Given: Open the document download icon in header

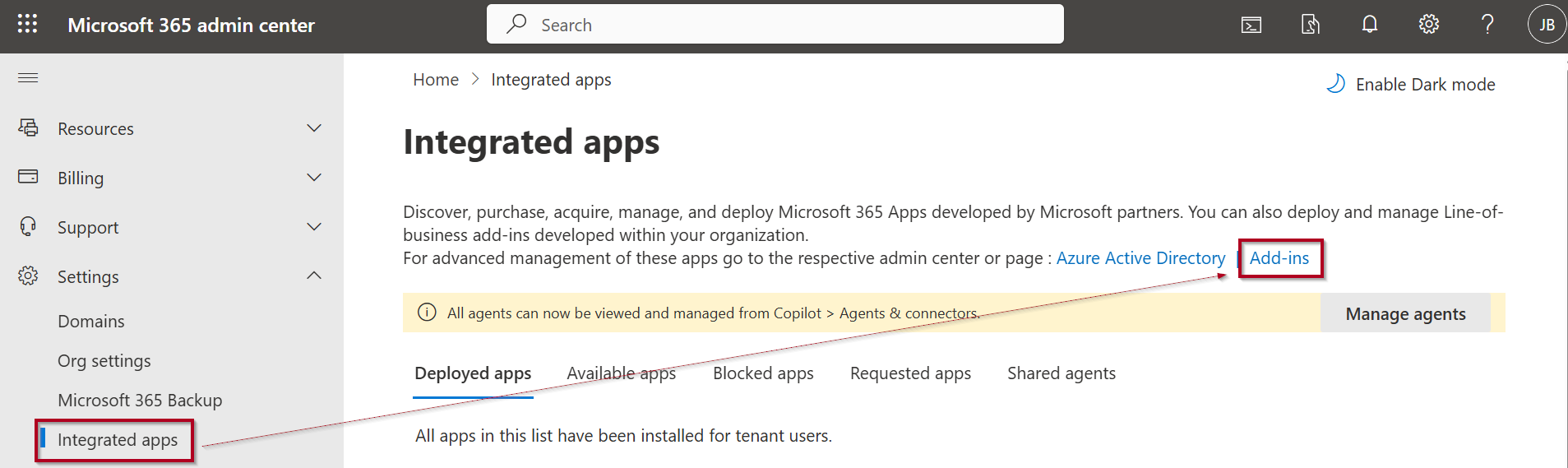Looking at the screenshot, I should point(1310,25).
